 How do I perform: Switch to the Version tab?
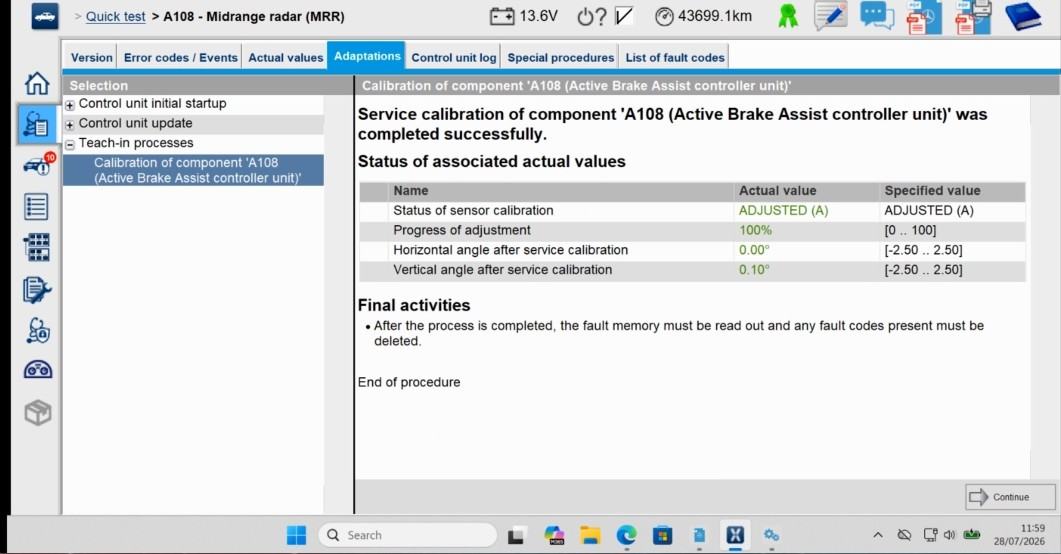coord(91,57)
